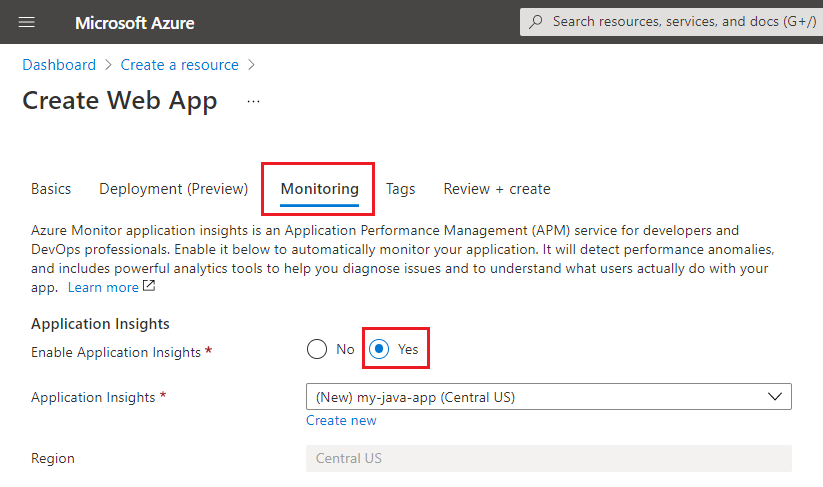Click the Enable Application Insights label
823x487 pixels.
[x=116, y=352]
